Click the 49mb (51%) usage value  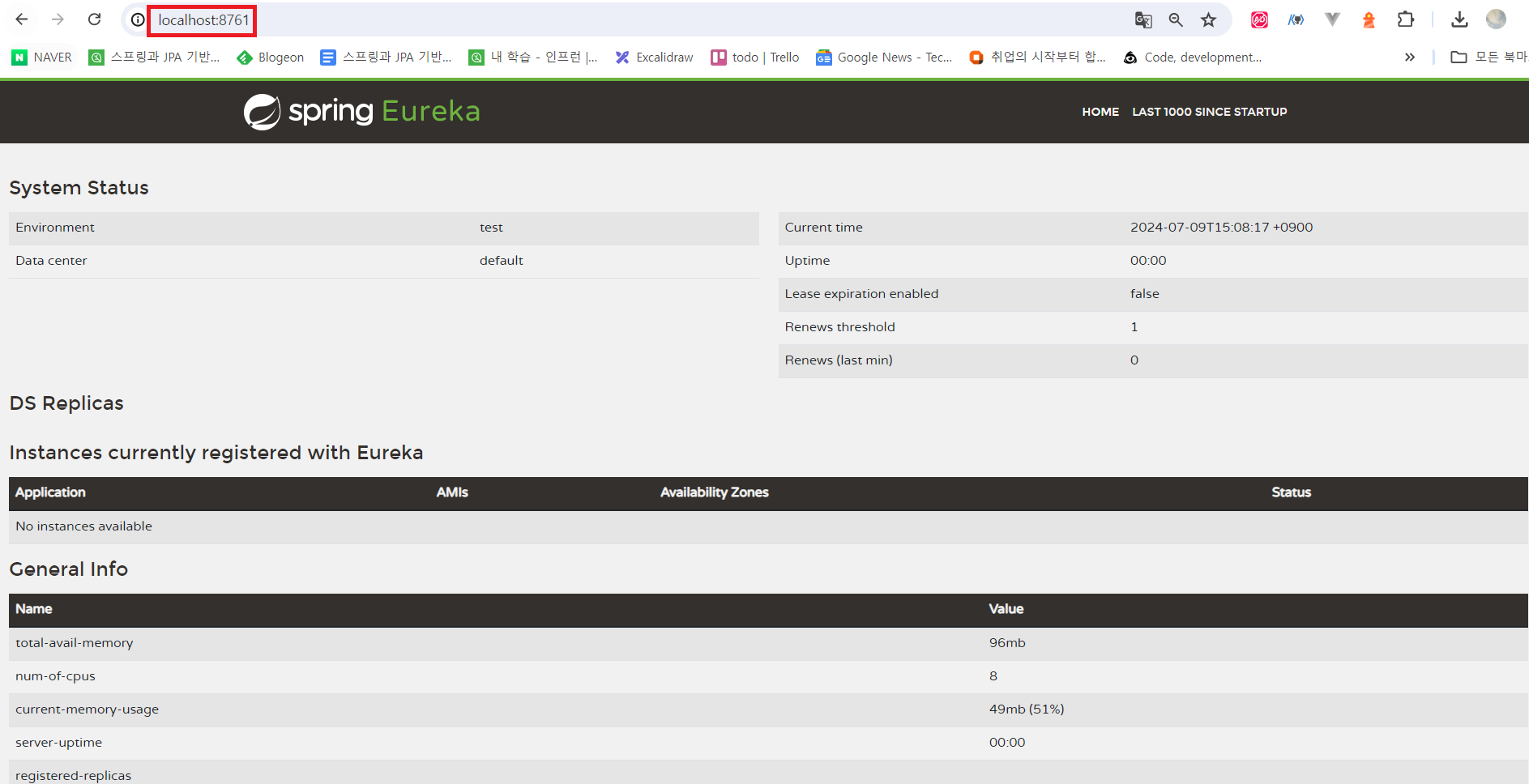click(1027, 709)
